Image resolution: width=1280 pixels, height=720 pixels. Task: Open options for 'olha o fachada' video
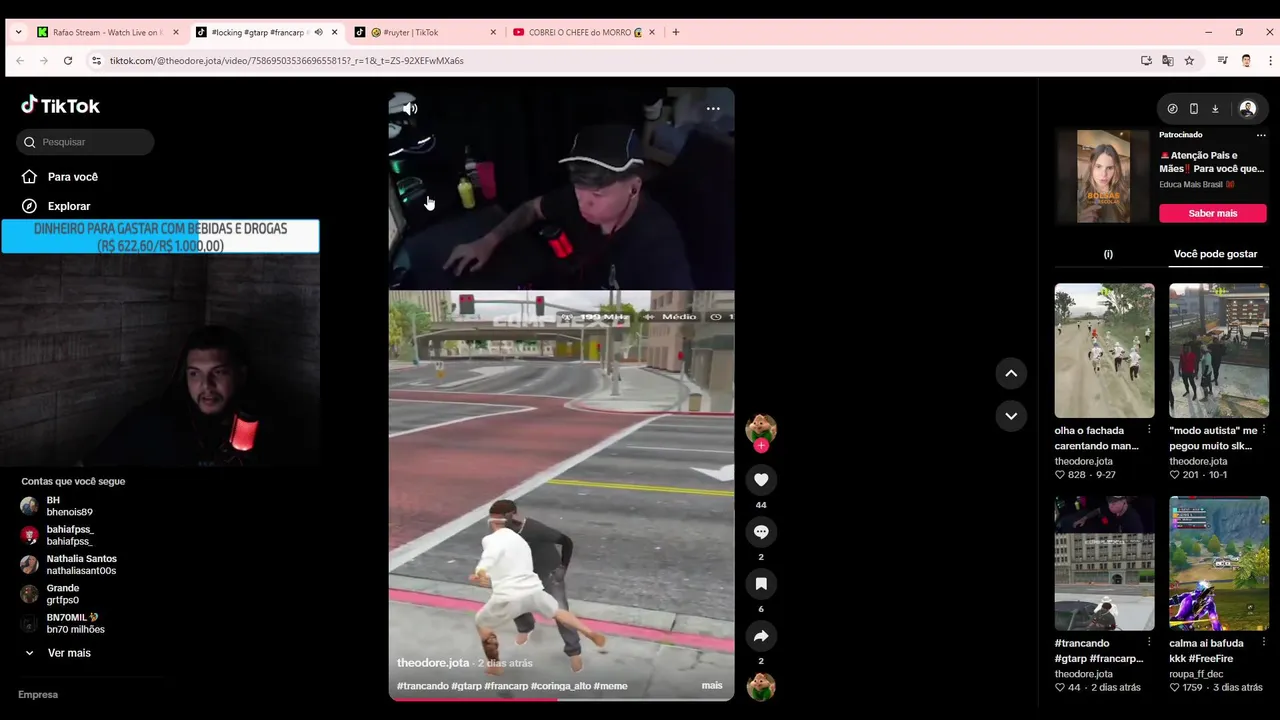1149,430
